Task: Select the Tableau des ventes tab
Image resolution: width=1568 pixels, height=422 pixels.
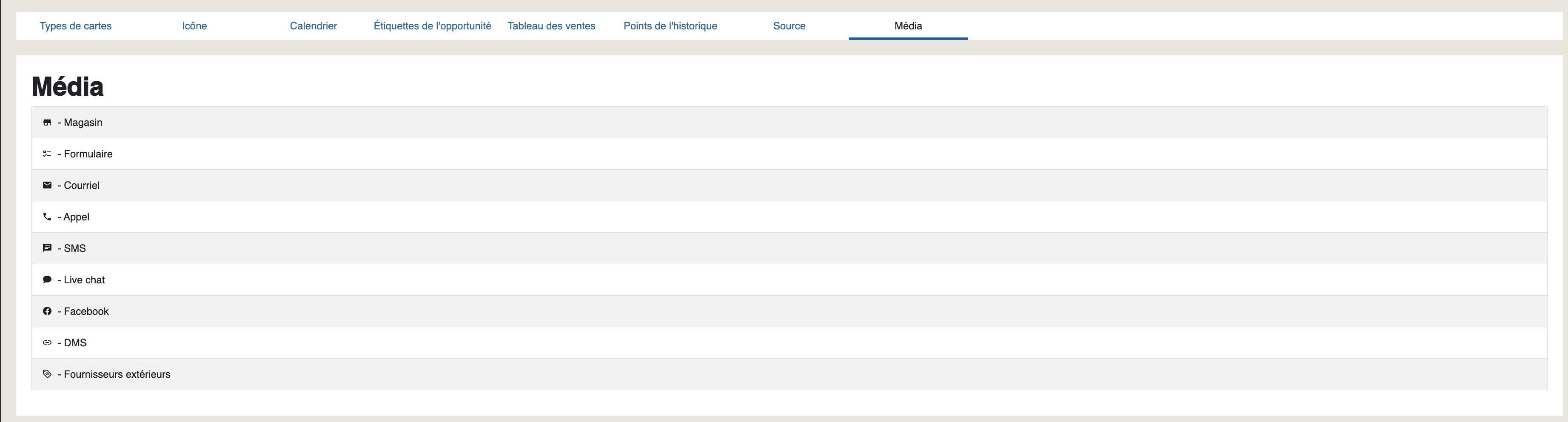Action: [551, 26]
